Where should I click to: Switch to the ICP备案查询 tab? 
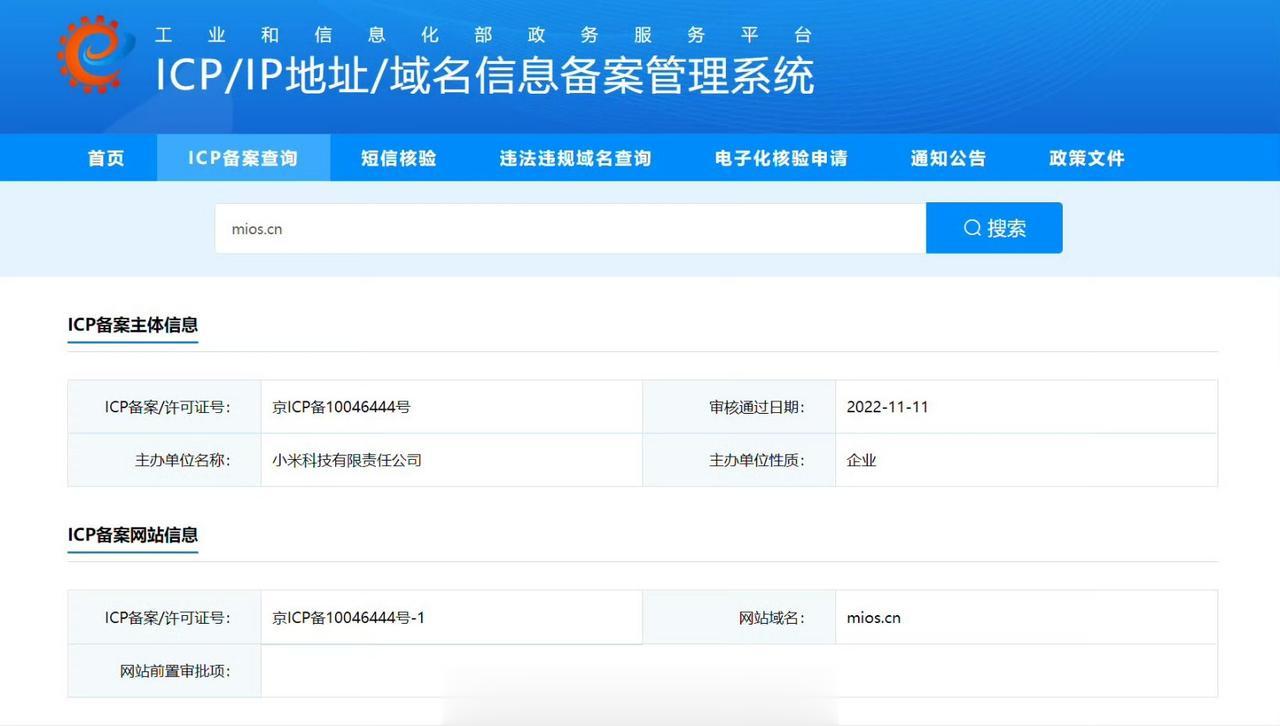244,157
